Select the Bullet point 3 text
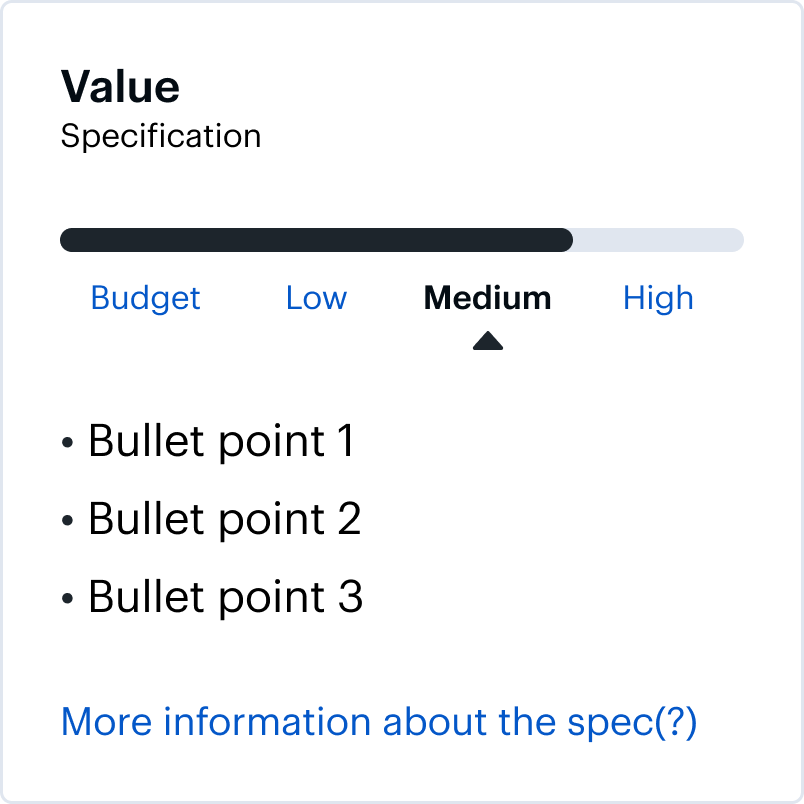This screenshot has width=804, height=804. tap(225, 597)
